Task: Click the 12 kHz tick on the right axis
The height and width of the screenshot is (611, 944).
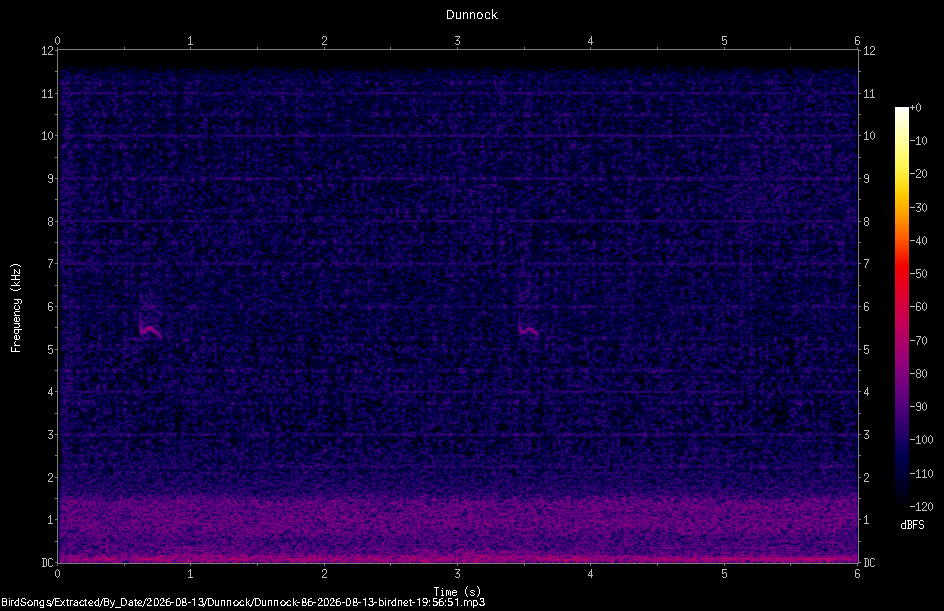Action: [x=869, y=51]
